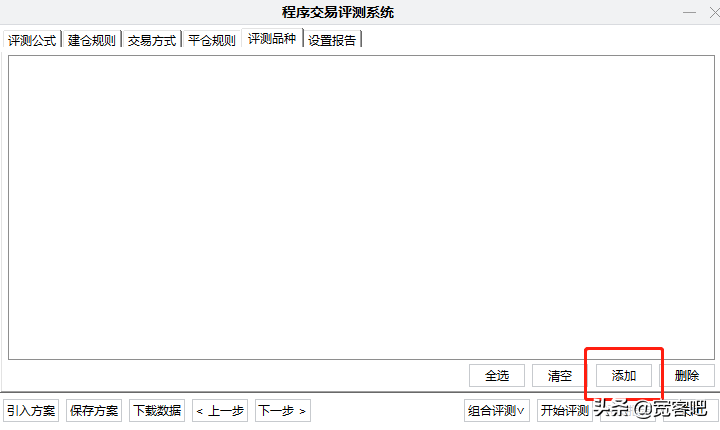Click the 评测品种 tab

(x=272, y=40)
